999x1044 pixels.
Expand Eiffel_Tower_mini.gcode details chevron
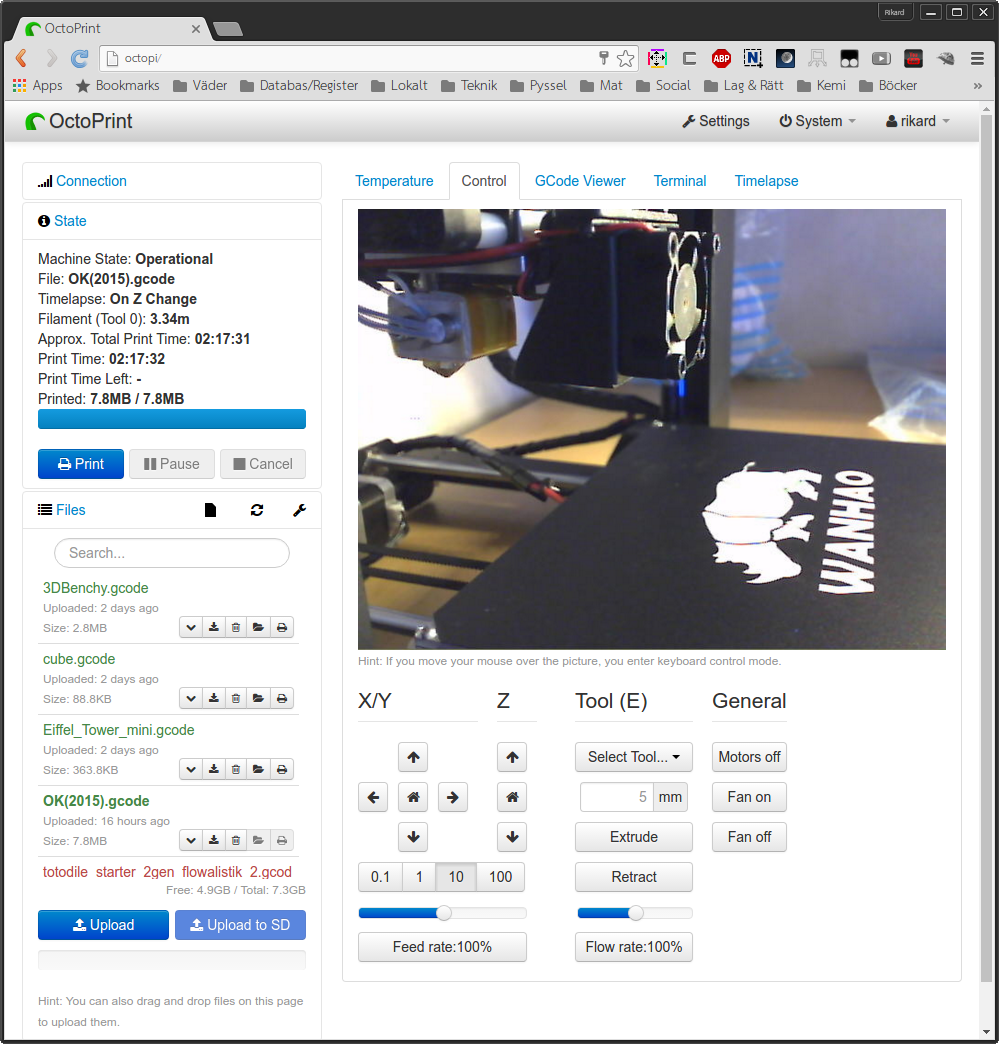[191, 769]
